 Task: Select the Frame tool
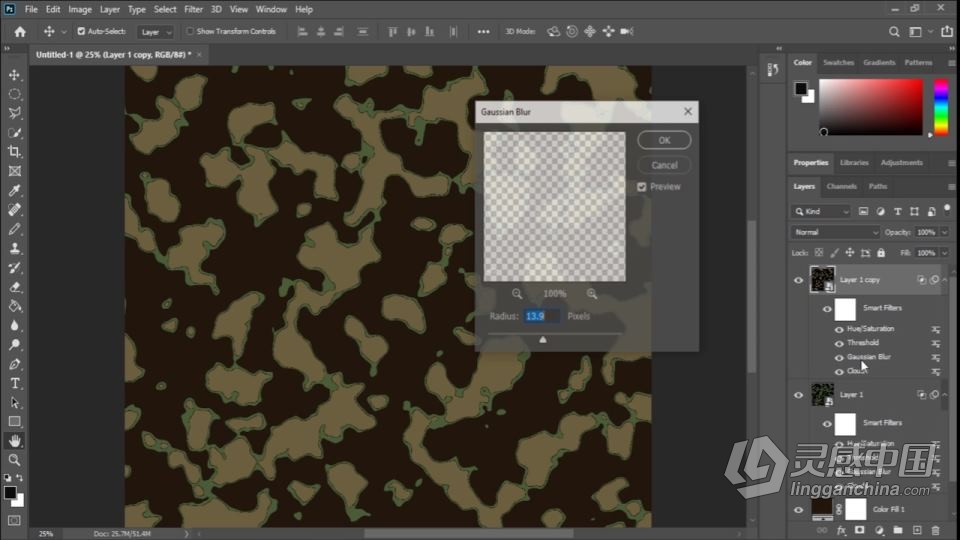click(15, 171)
